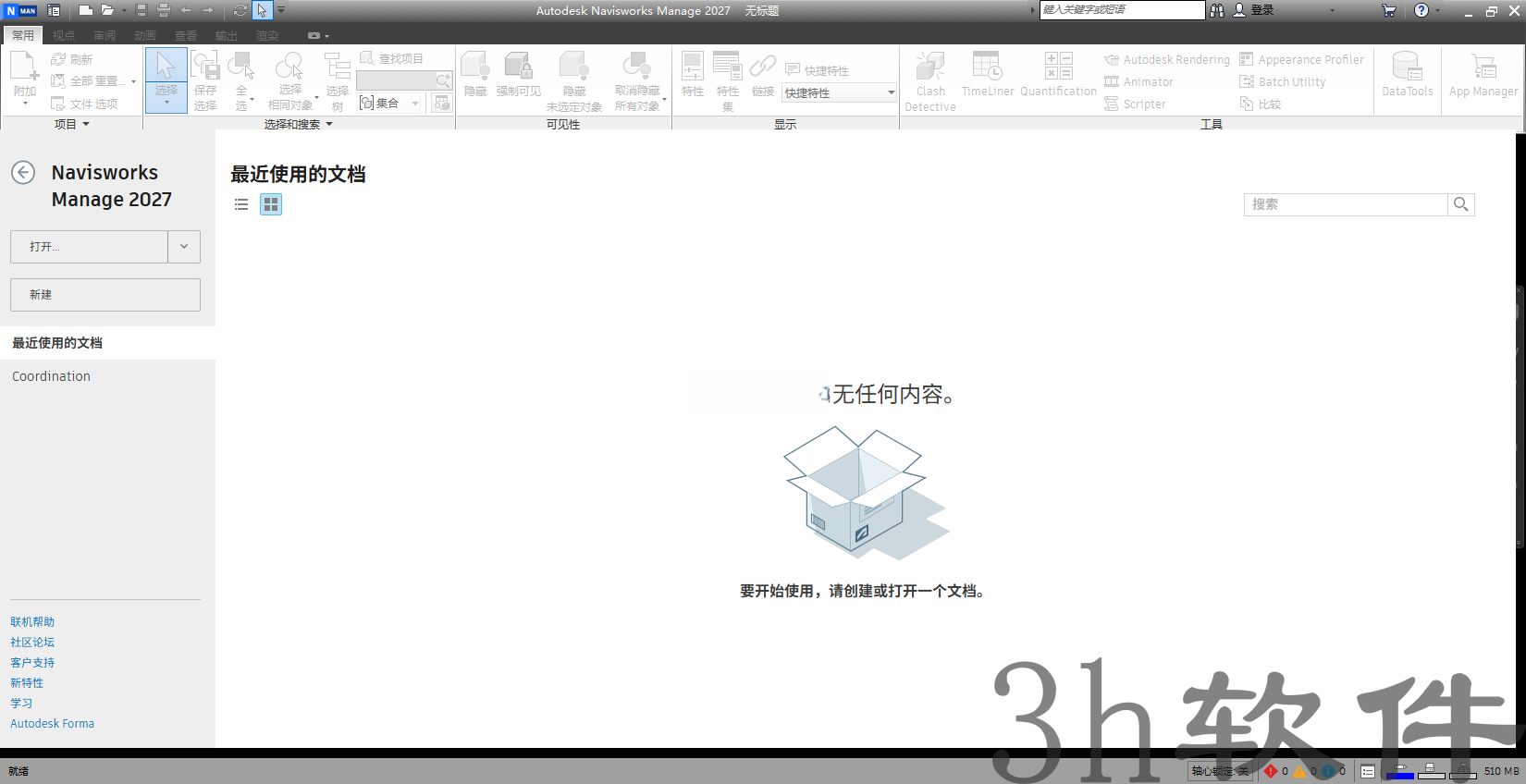Expand the 选择和搜索 panel title arrow

click(x=329, y=124)
